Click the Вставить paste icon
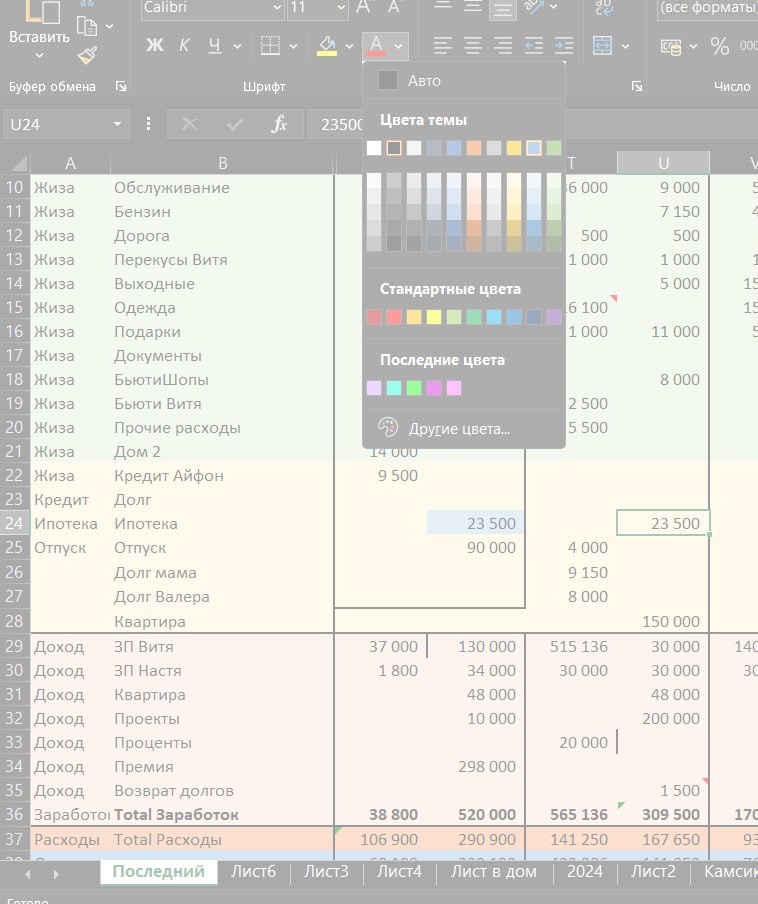 coord(43,12)
